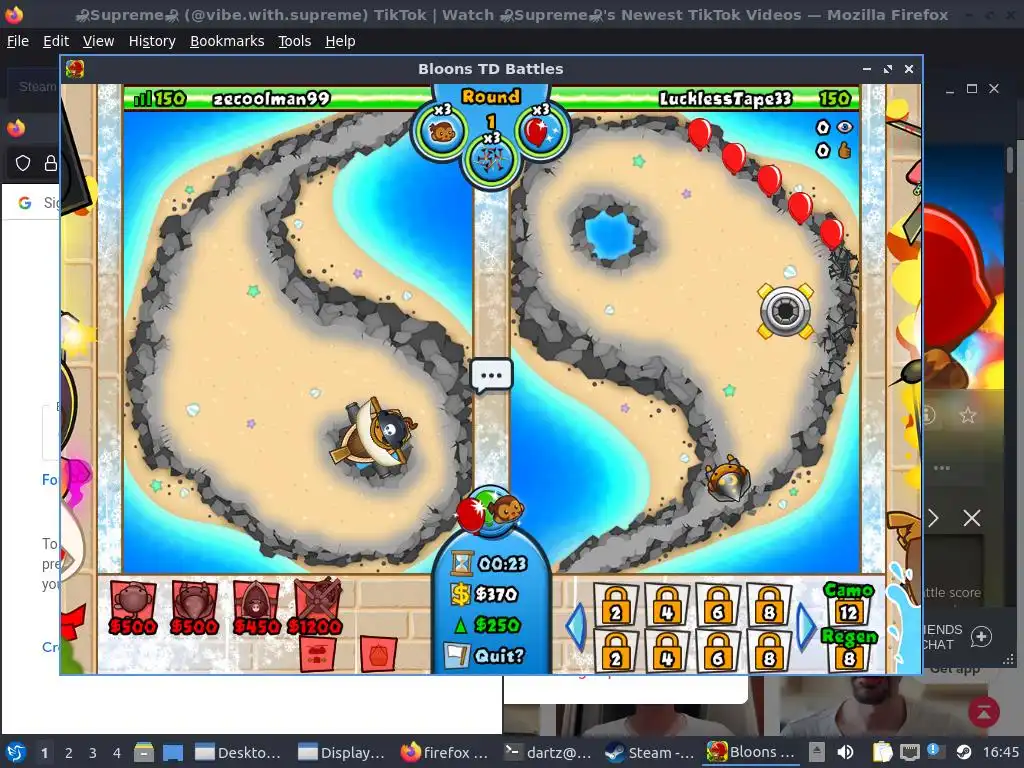Viewport: 1024px width, 768px height.
Task: Click the Steam window vertical scrollbar
Action: click(x=1010, y=160)
